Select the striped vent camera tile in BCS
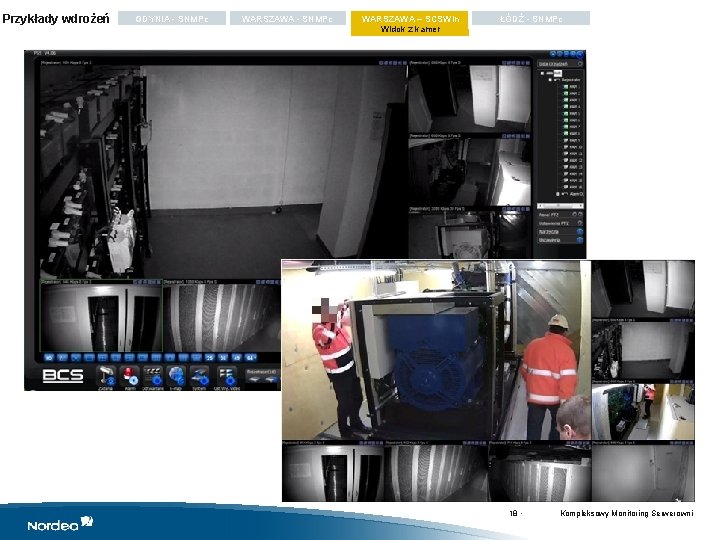 (222, 317)
